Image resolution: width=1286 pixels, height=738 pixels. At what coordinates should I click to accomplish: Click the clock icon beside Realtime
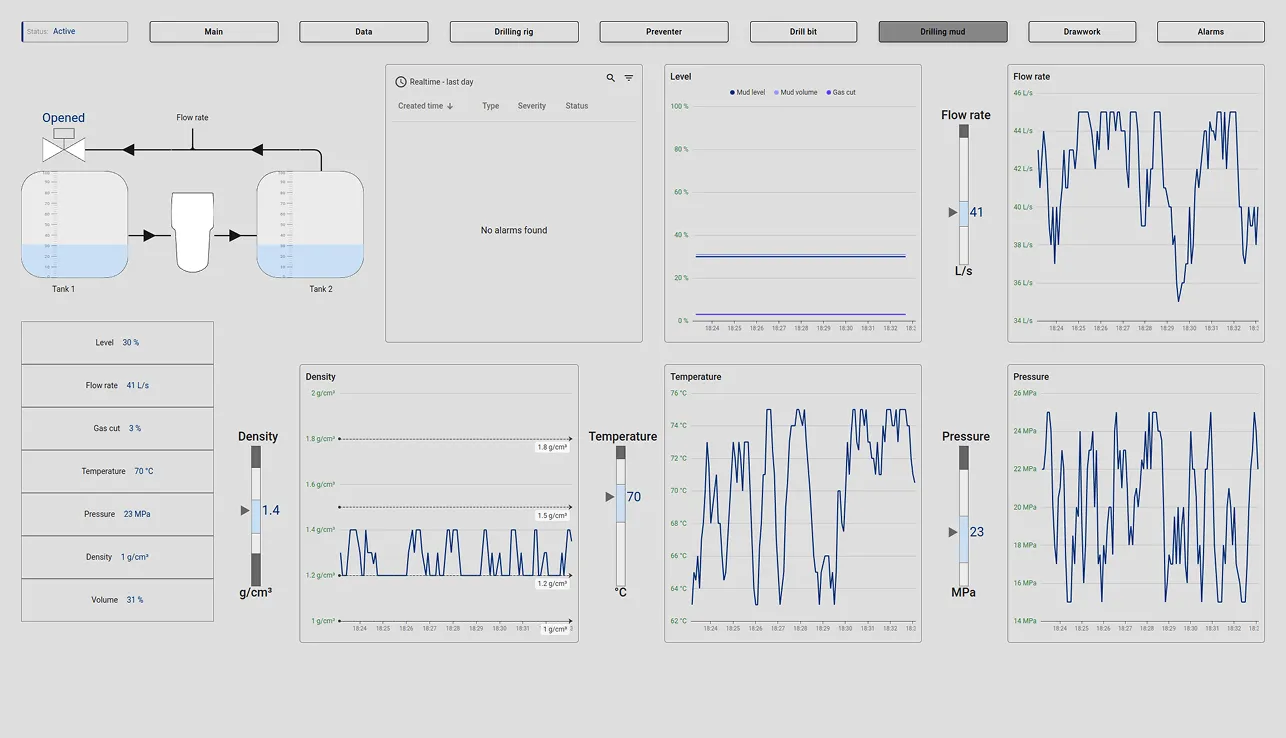point(401,82)
